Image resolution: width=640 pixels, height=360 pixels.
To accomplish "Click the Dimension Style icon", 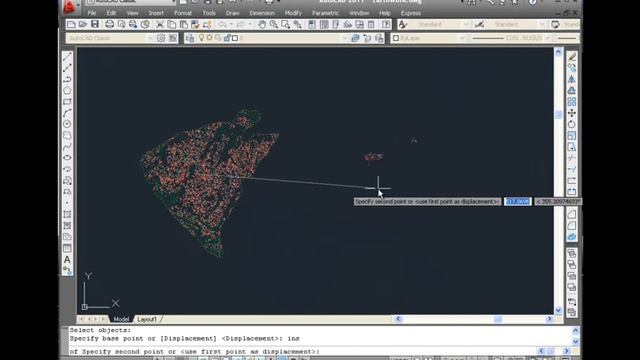I will [480, 24].
